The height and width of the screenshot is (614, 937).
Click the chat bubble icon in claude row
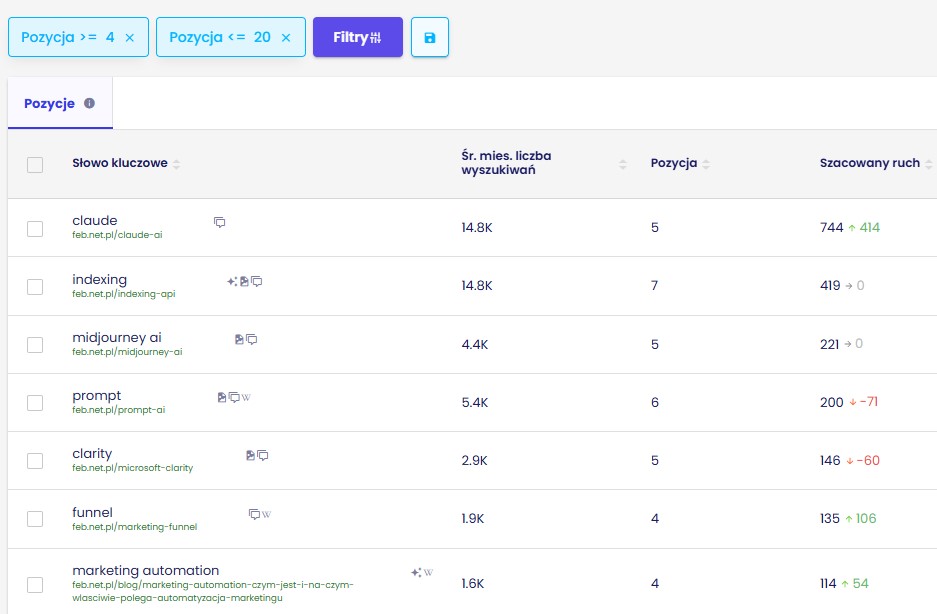coord(219,222)
